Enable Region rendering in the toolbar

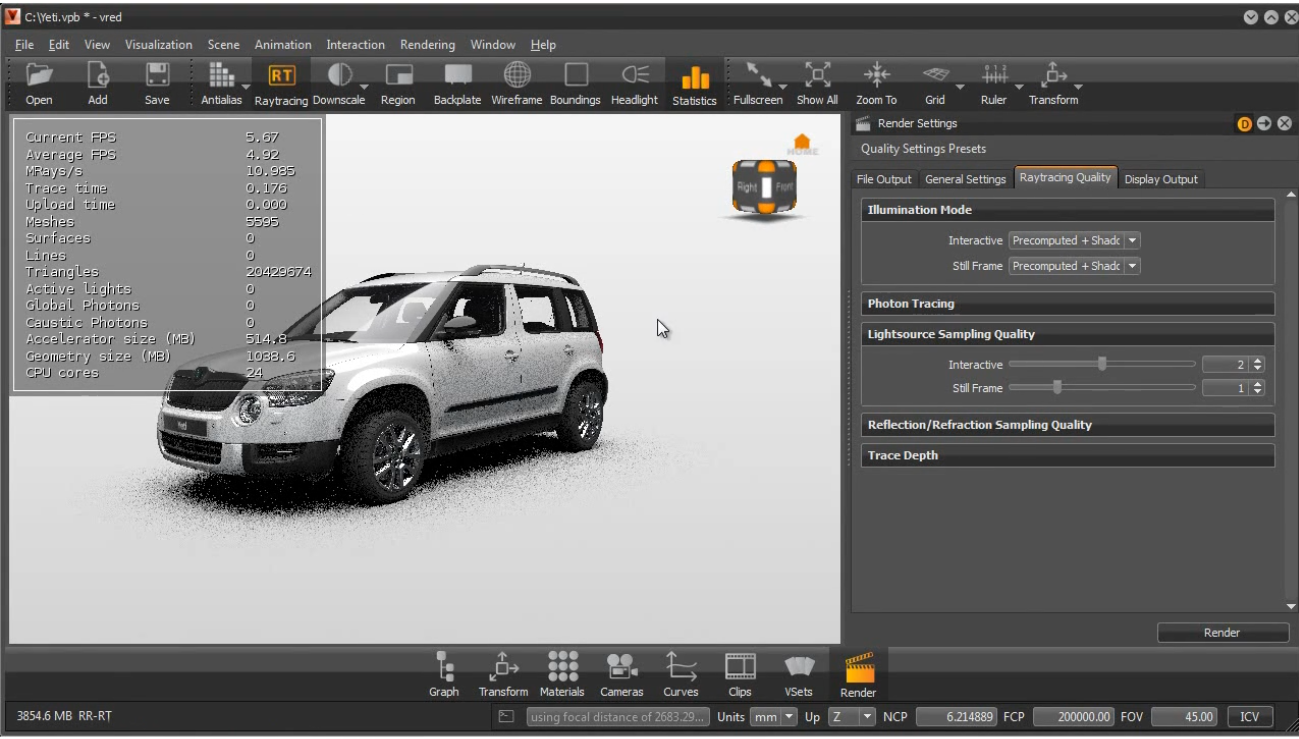pyautogui.click(x=398, y=83)
